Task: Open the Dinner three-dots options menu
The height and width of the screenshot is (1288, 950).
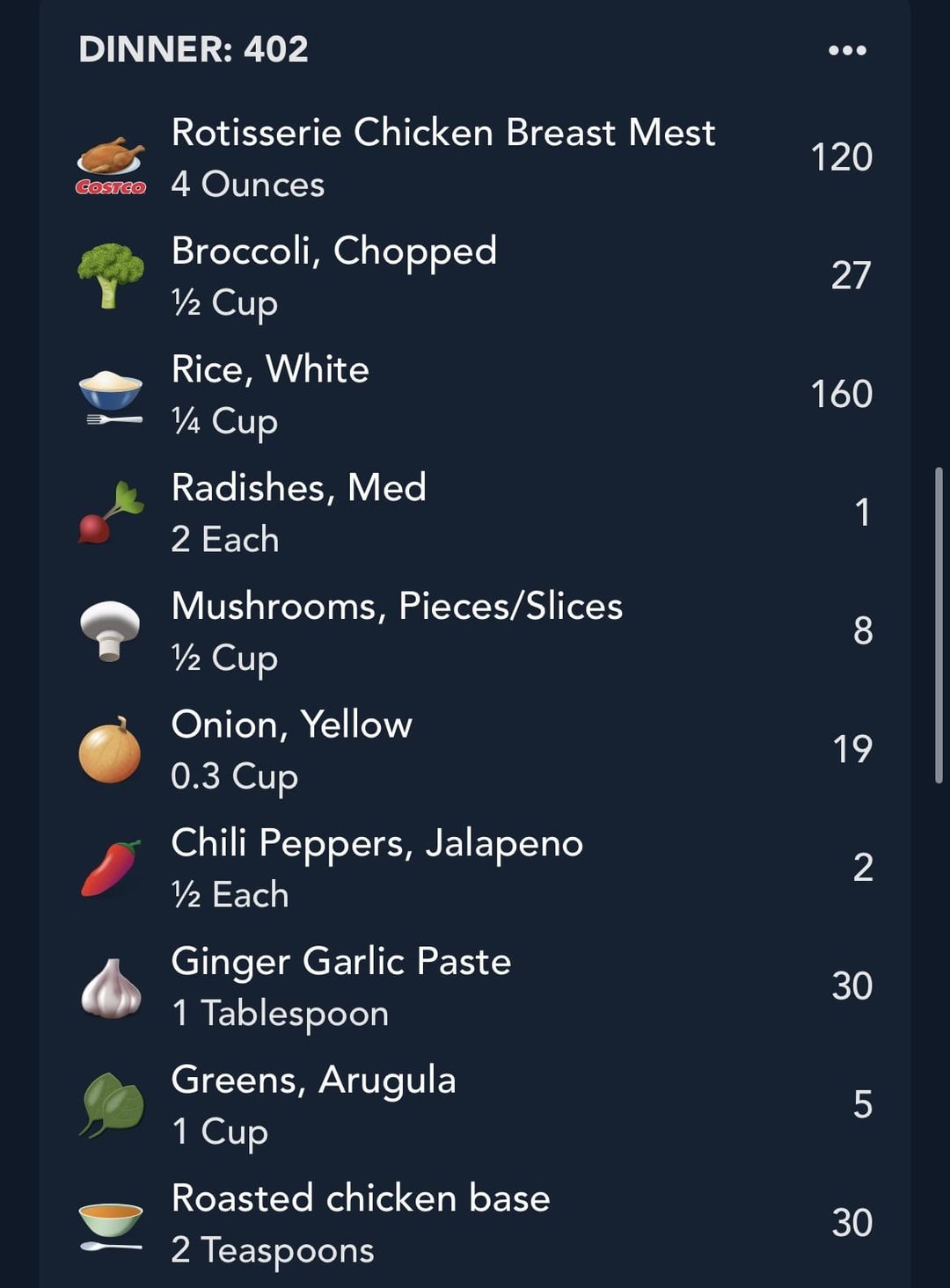Action: pyautogui.click(x=847, y=50)
